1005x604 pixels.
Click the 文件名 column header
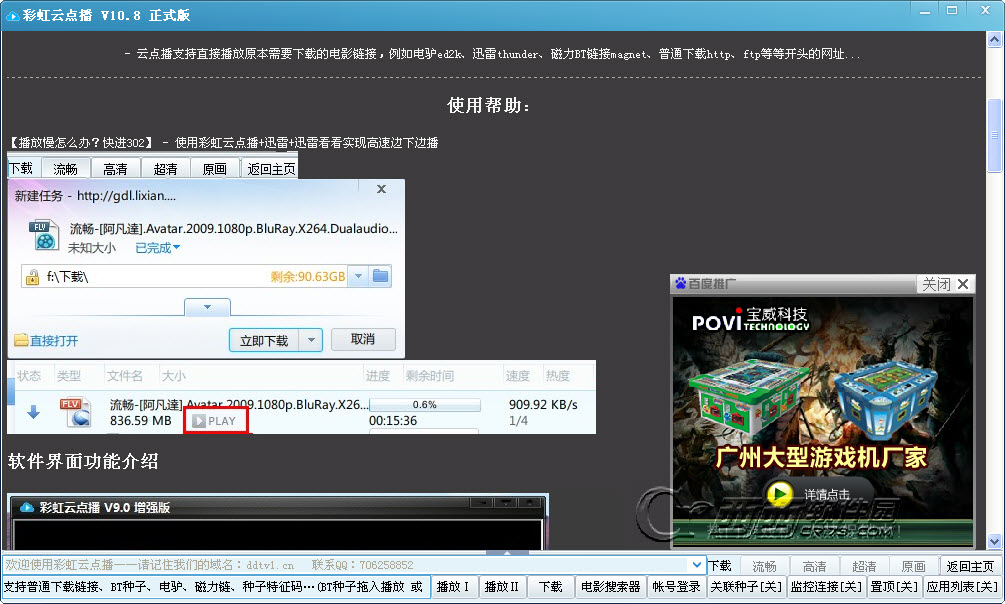(124, 376)
